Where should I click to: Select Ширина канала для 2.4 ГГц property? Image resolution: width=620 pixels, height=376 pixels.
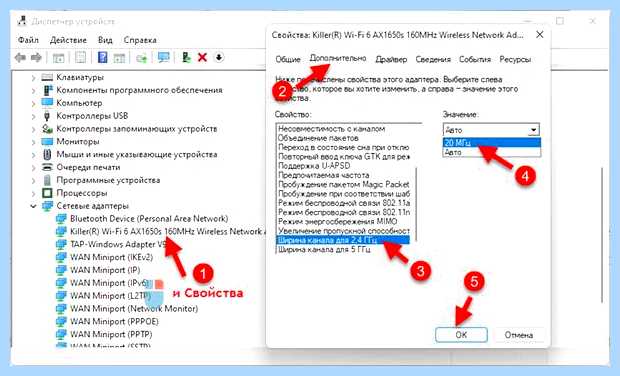click(x=342, y=240)
